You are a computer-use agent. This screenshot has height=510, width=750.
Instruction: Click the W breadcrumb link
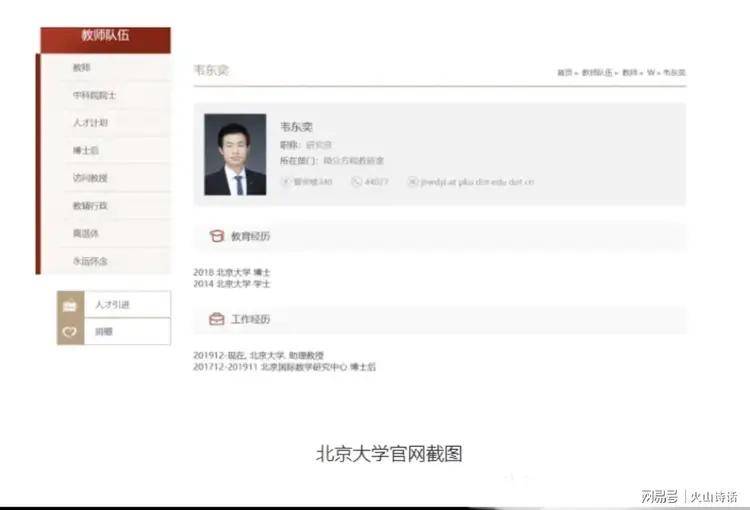651,73
